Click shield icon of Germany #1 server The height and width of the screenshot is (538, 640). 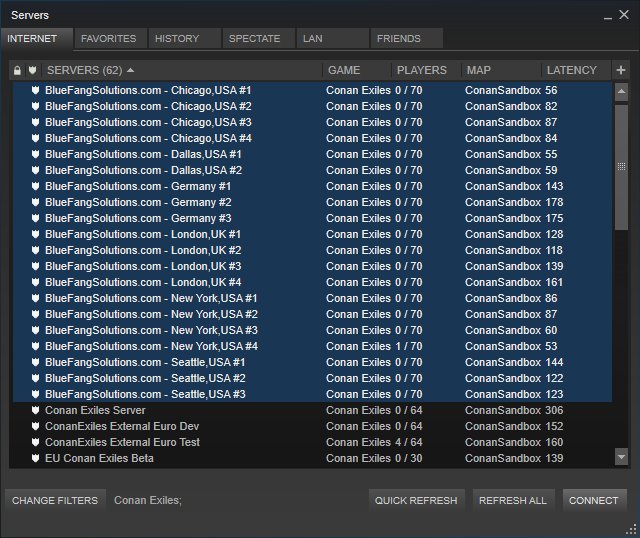pos(36,186)
